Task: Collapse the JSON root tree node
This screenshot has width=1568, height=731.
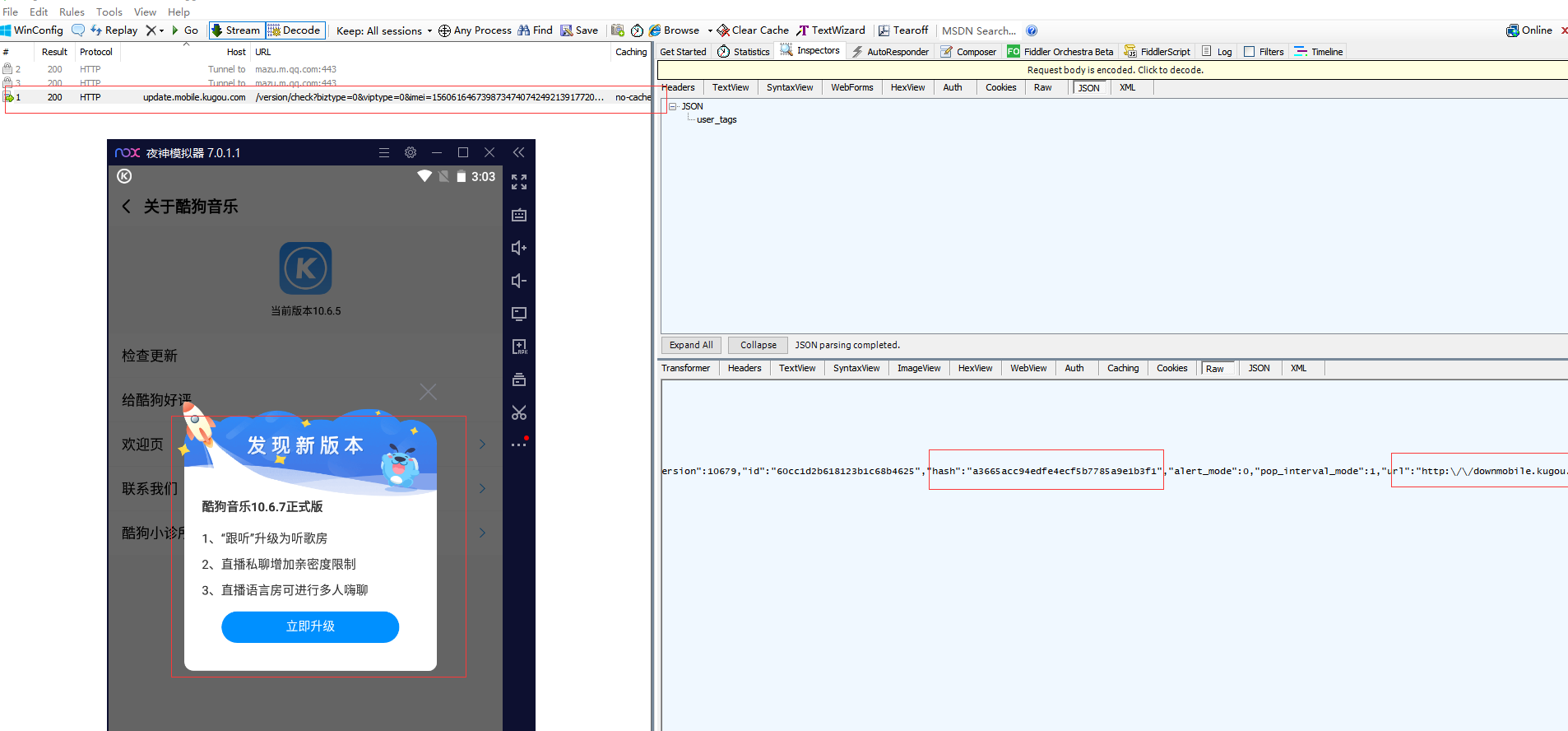Action: (x=673, y=106)
